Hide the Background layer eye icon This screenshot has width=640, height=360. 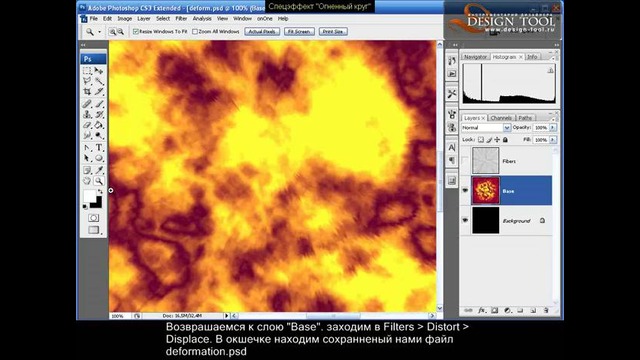point(465,220)
